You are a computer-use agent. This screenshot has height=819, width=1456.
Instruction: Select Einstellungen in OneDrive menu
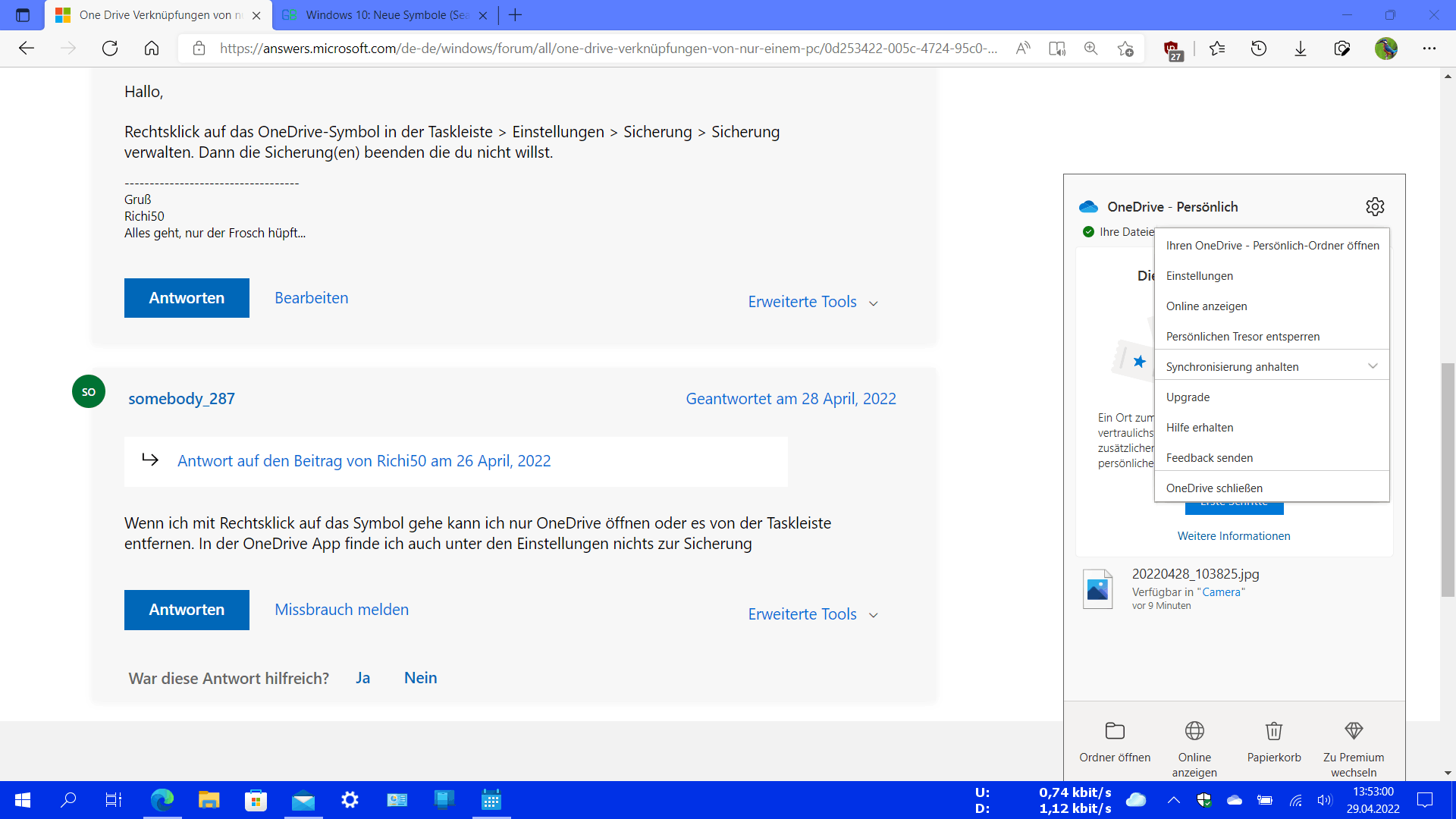click(x=1200, y=276)
